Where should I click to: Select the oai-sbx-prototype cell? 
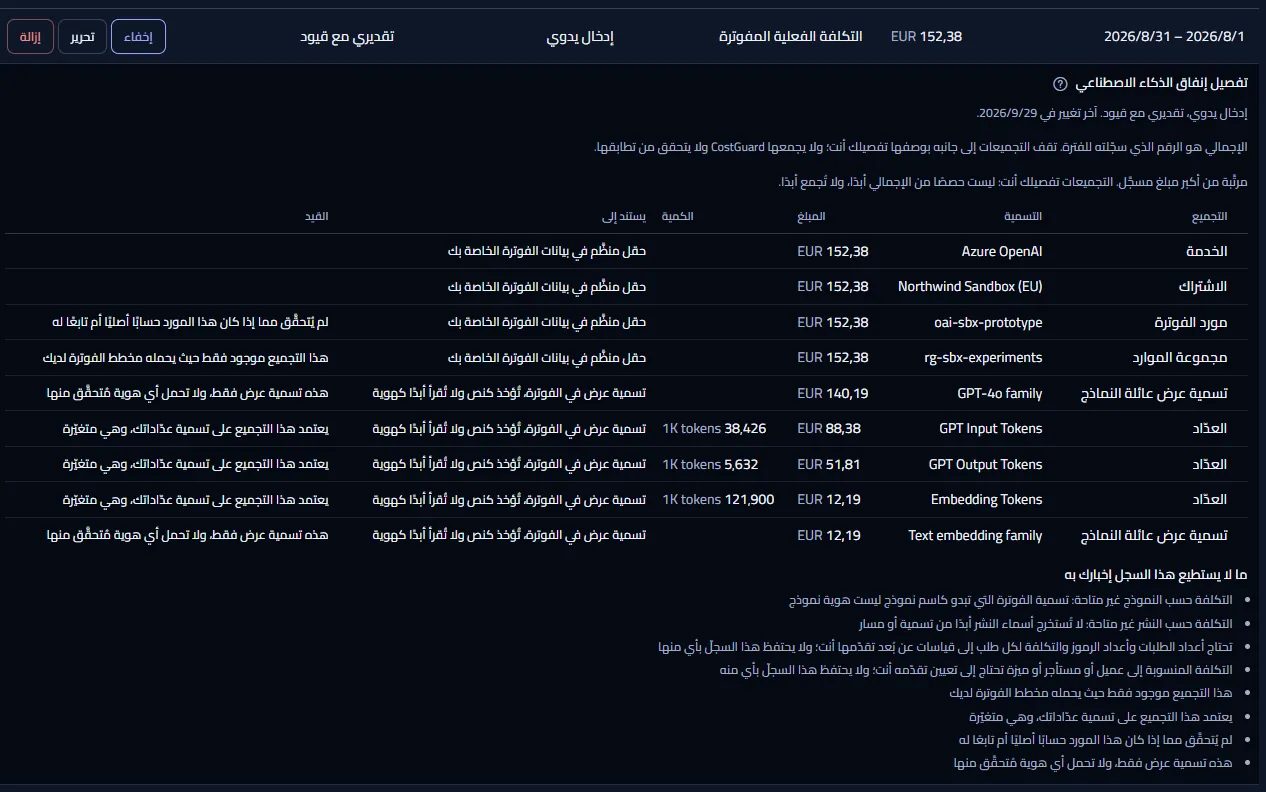coord(987,322)
